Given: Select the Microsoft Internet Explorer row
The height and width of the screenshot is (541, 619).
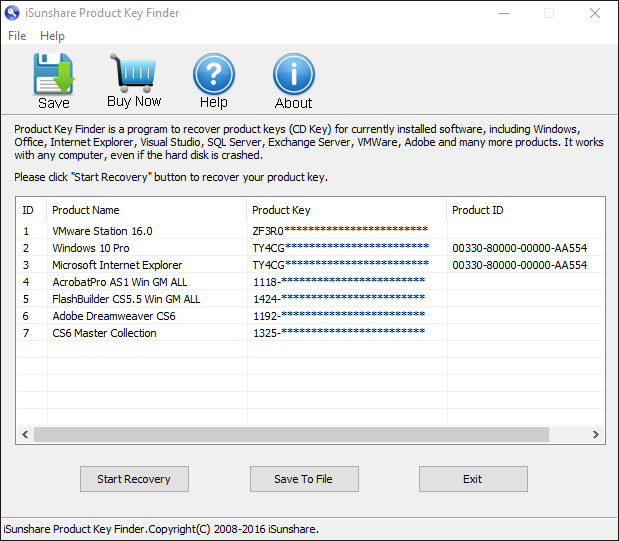Looking at the screenshot, I should (x=311, y=265).
